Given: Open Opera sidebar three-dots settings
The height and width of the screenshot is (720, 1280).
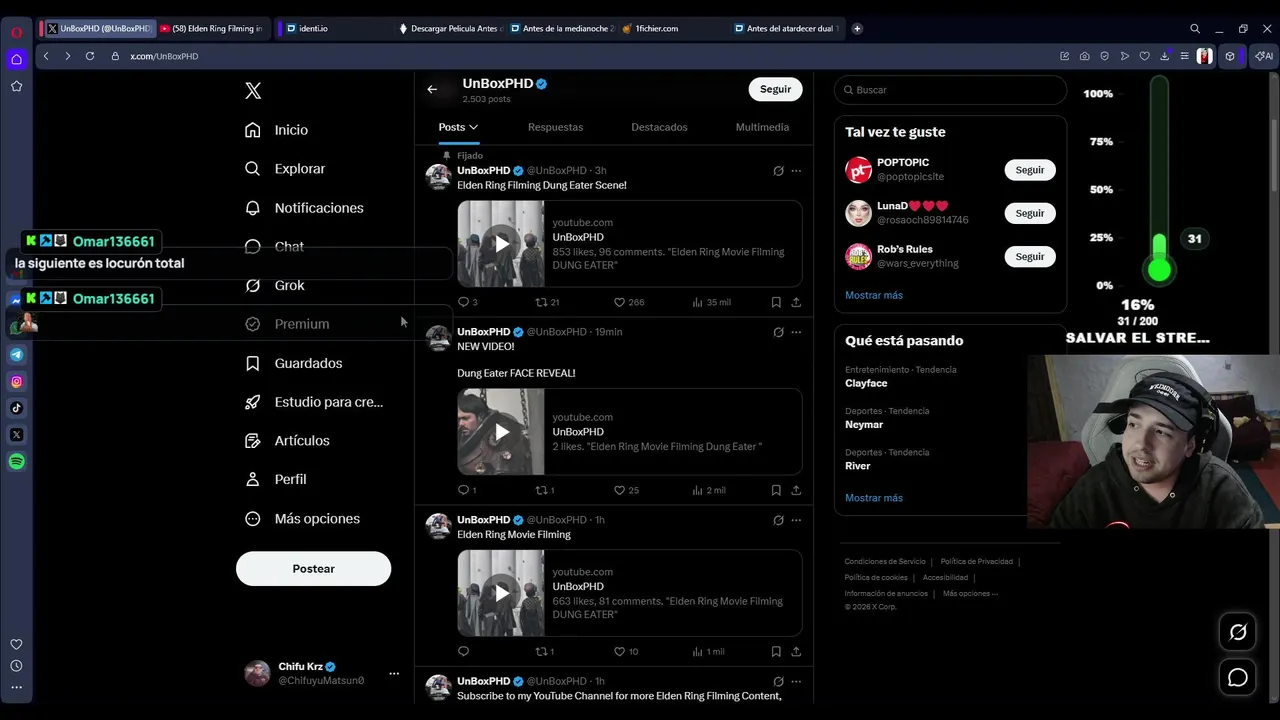Looking at the screenshot, I should (16, 687).
